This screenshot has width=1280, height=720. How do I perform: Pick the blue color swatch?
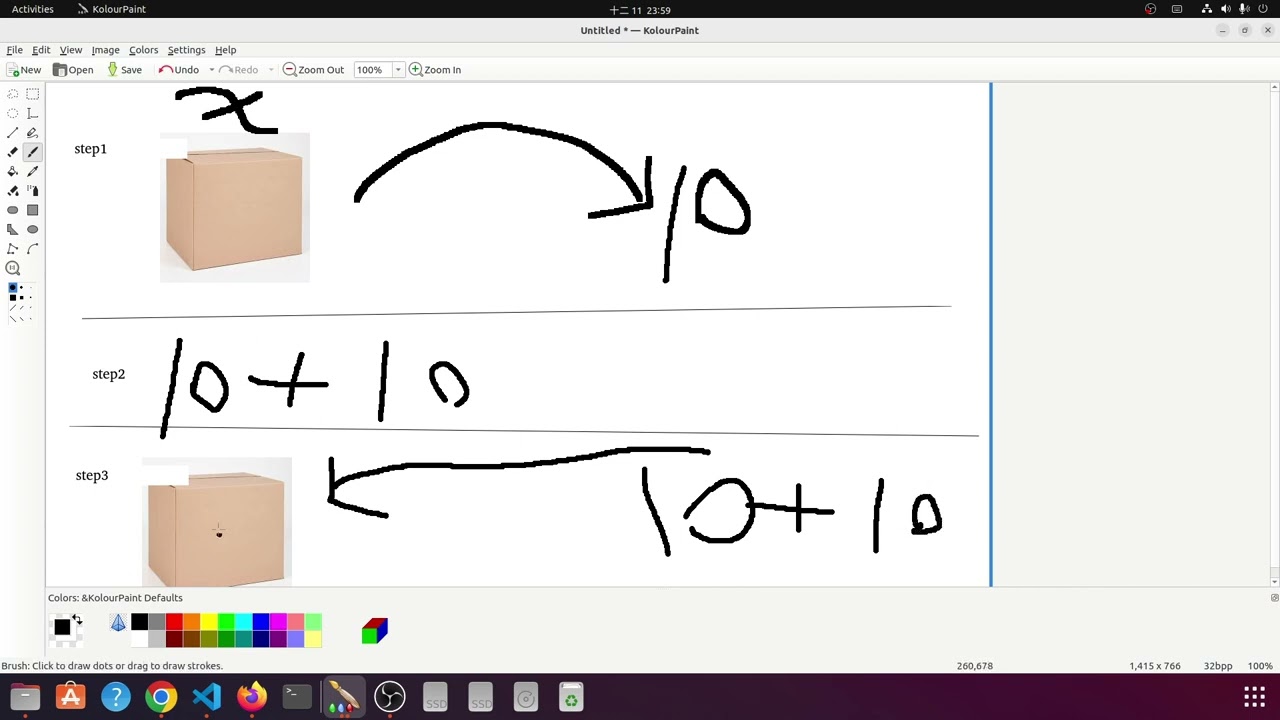click(261, 621)
